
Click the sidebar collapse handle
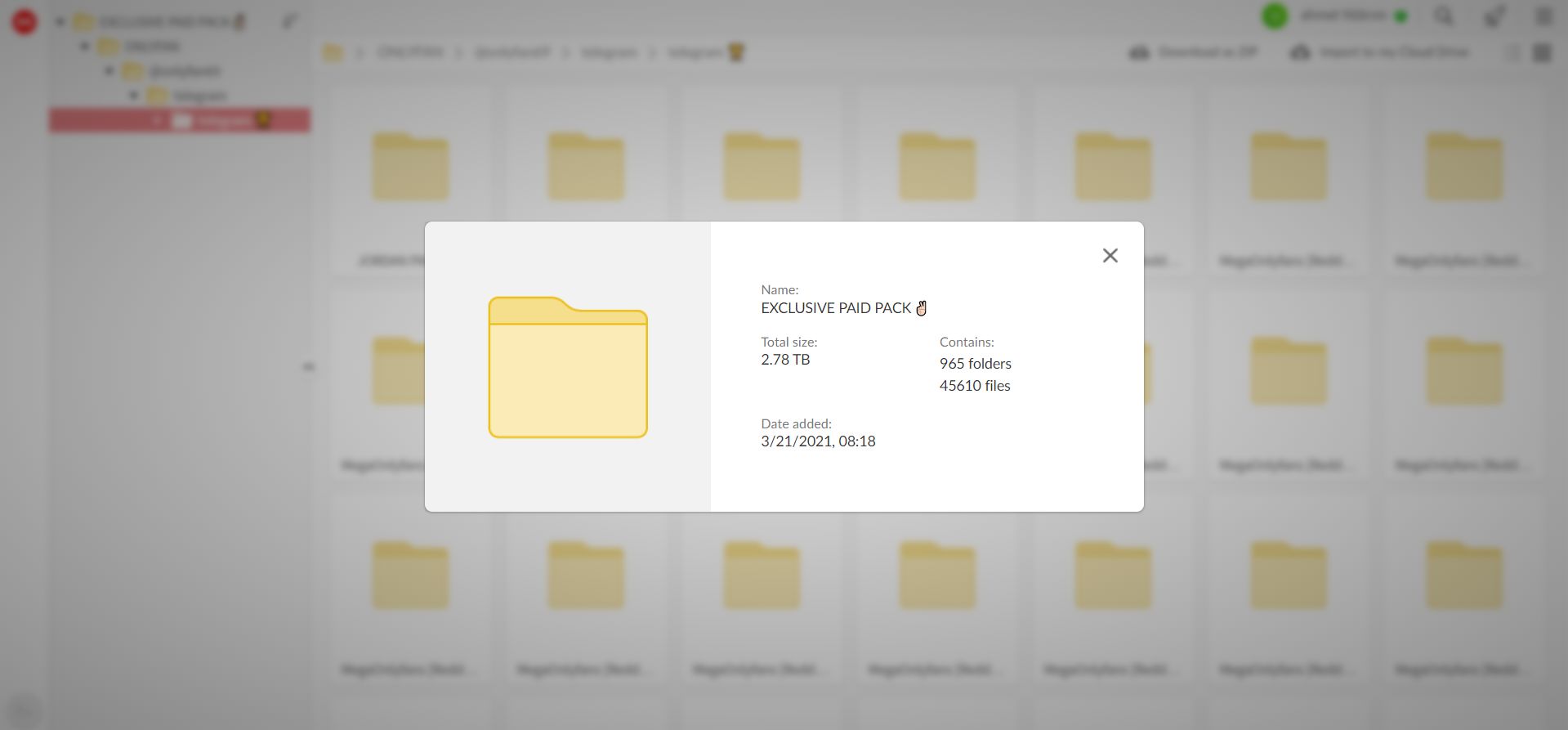point(308,367)
